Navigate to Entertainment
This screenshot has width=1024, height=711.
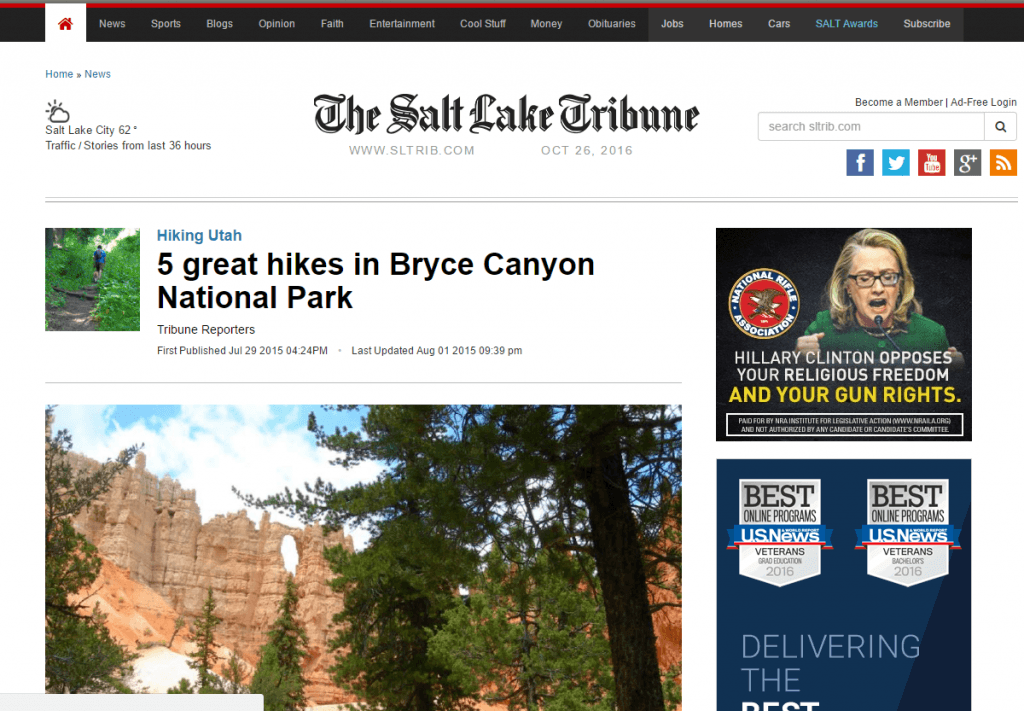point(402,24)
